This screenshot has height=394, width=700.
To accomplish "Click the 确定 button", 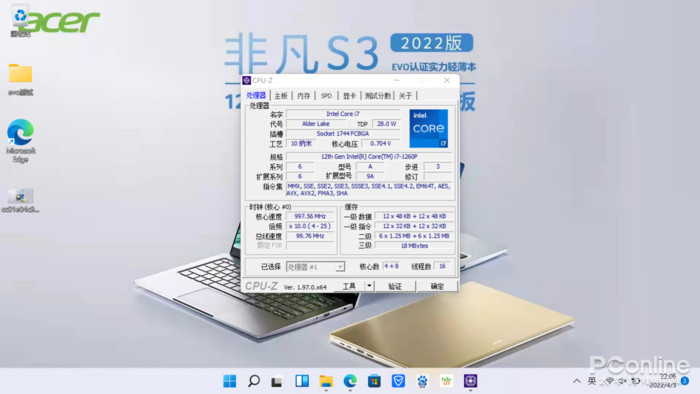I will click(437, 286).
